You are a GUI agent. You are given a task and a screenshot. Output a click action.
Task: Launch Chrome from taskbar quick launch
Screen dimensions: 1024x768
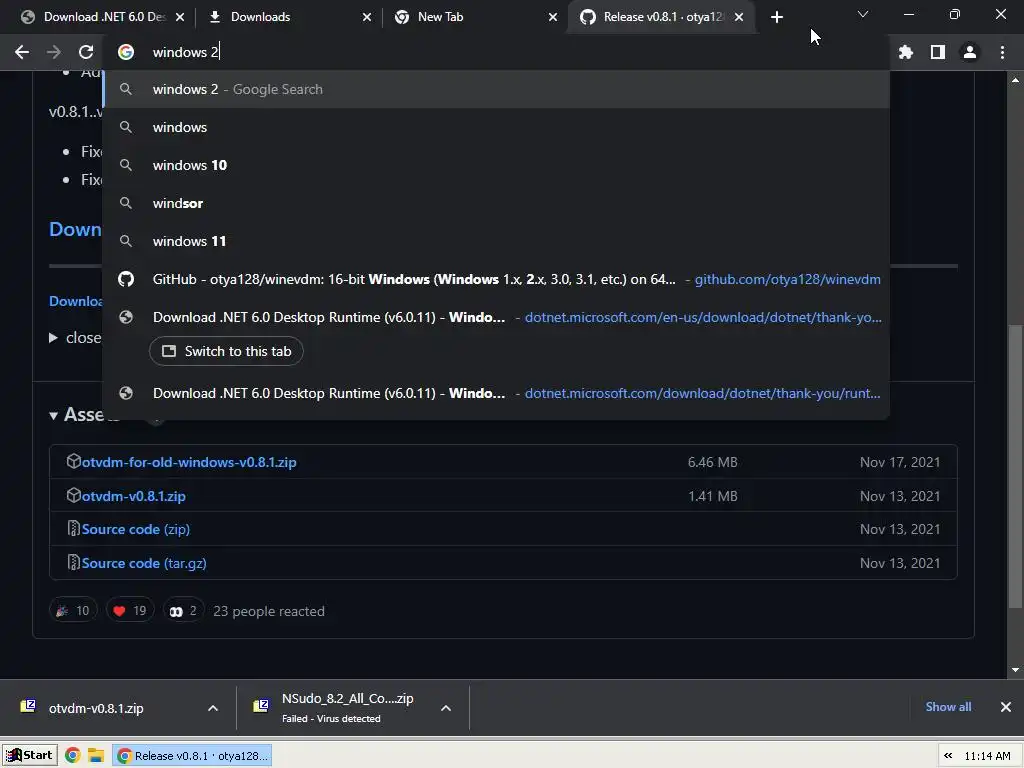click(x=72, y=756)
